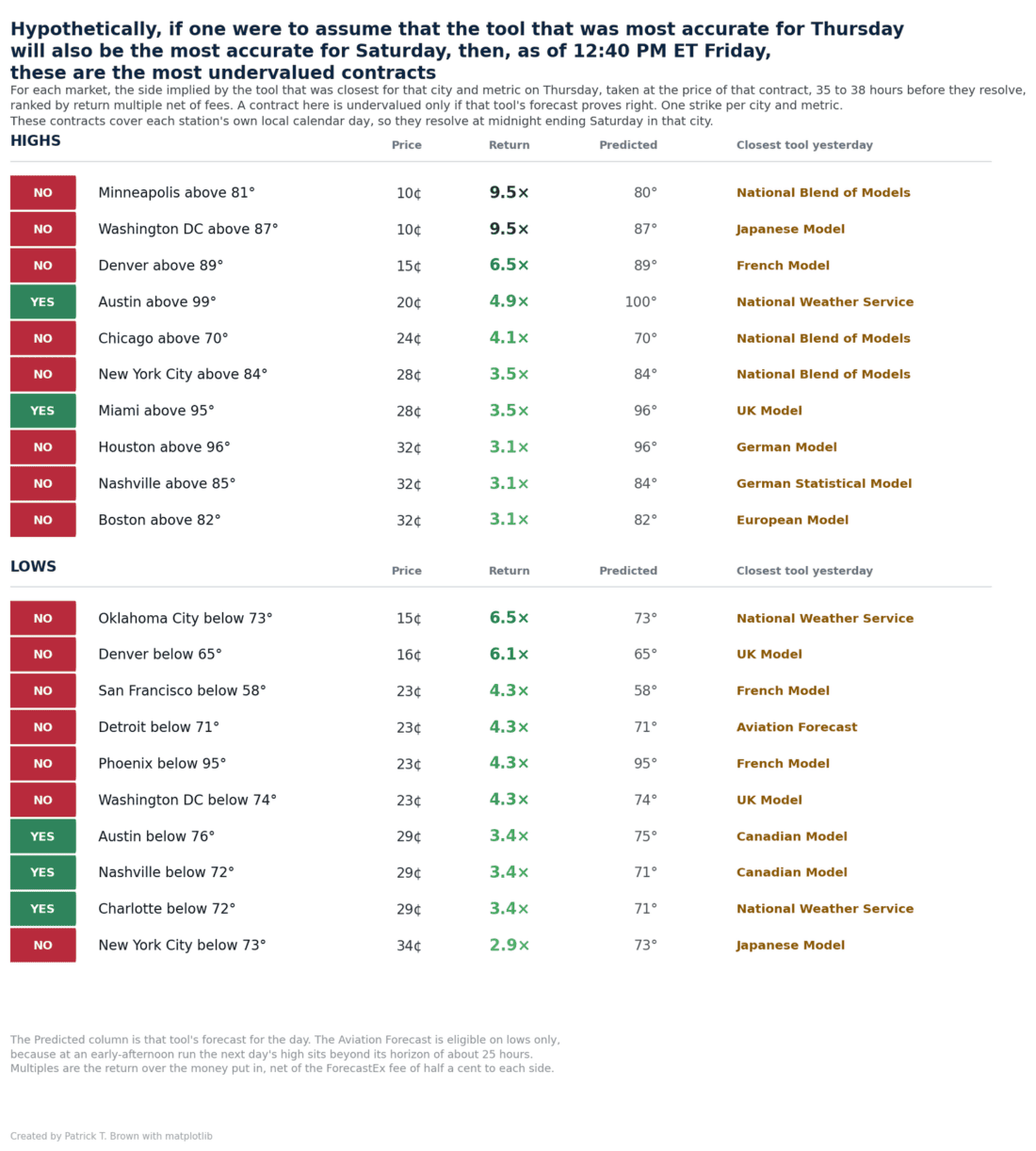1036x1151 pixels.
Task: Click the 9.5× return for Minneapolis
Action: pos(510,193)
